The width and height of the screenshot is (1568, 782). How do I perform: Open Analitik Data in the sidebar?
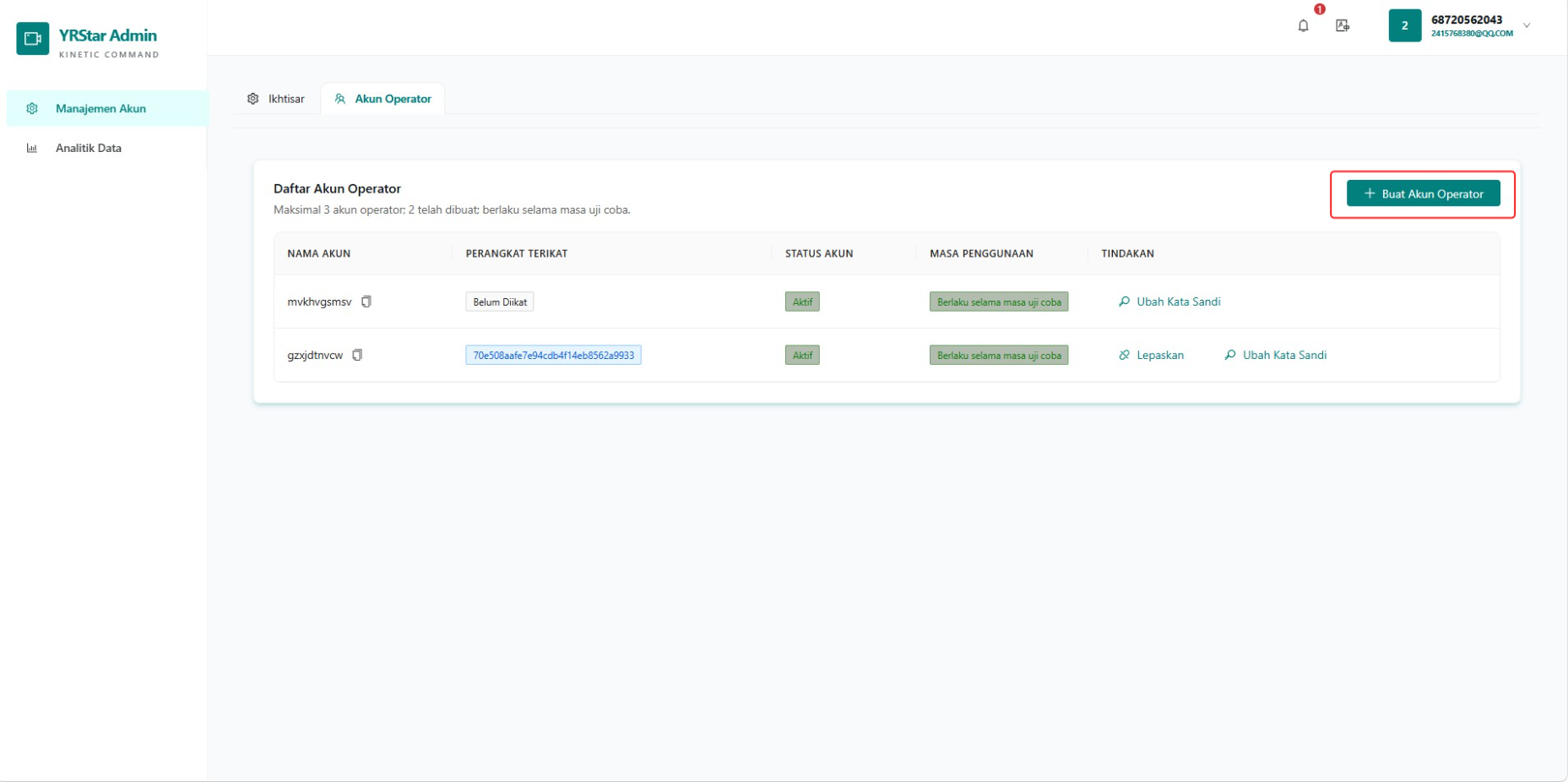pyautogui.click(x=106, y=148)
